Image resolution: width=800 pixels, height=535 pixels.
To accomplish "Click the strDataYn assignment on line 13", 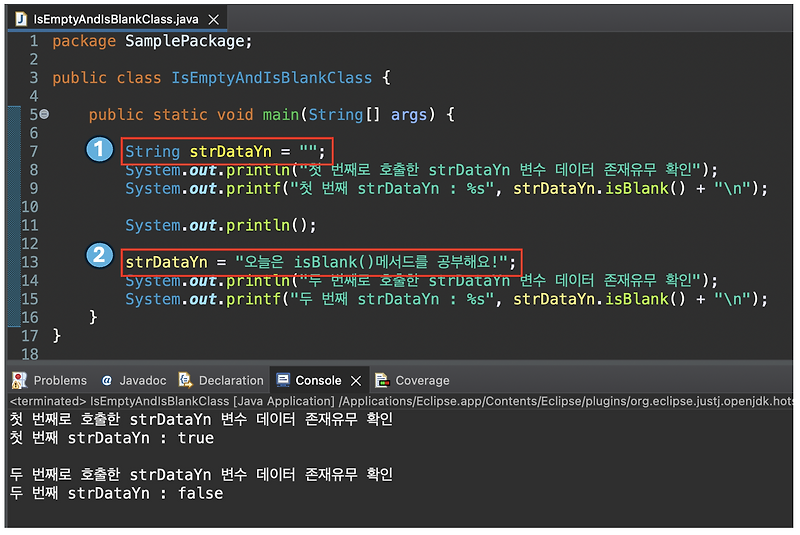I will (x=320, y=263).
